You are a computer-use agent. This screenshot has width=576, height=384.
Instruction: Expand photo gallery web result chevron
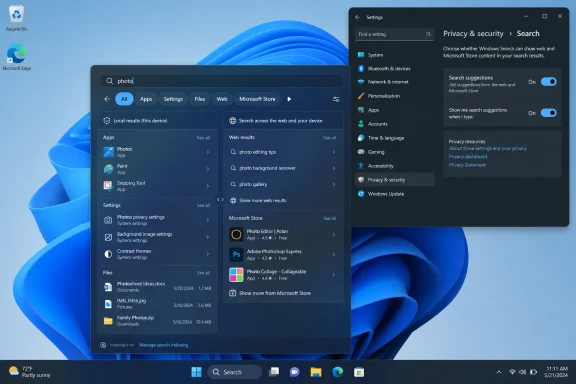pyautogui.click(x=334, y=184)
